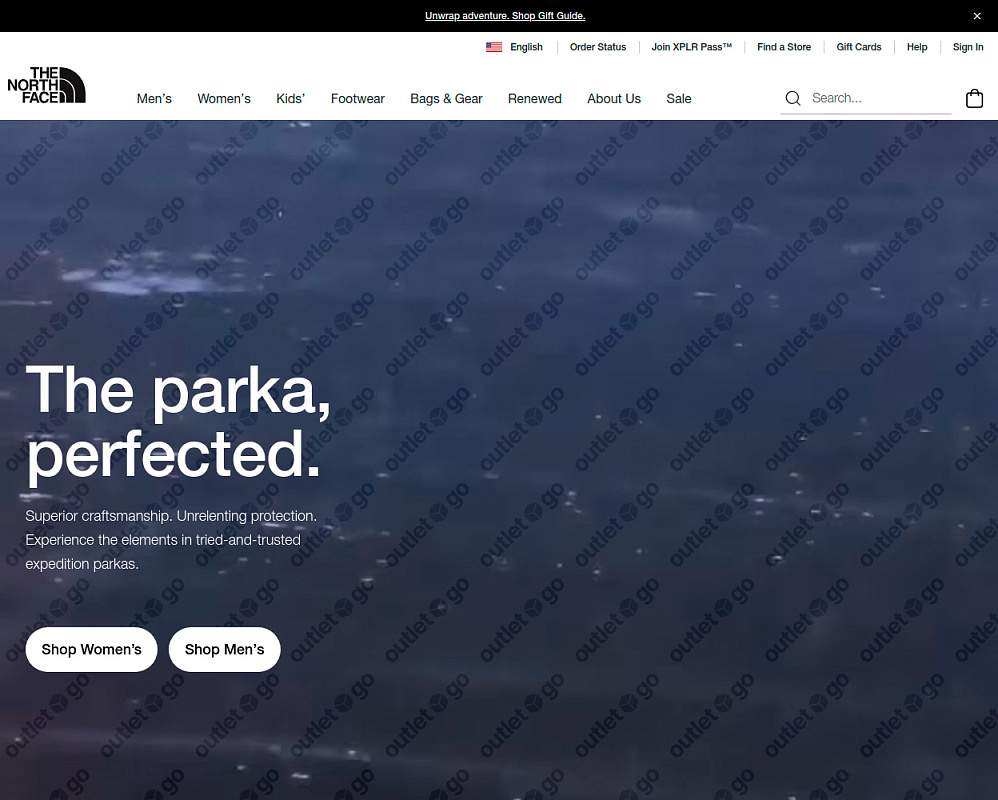Click the US flag icon
This screenshot has width=998, height=800.
pos(494,47)
